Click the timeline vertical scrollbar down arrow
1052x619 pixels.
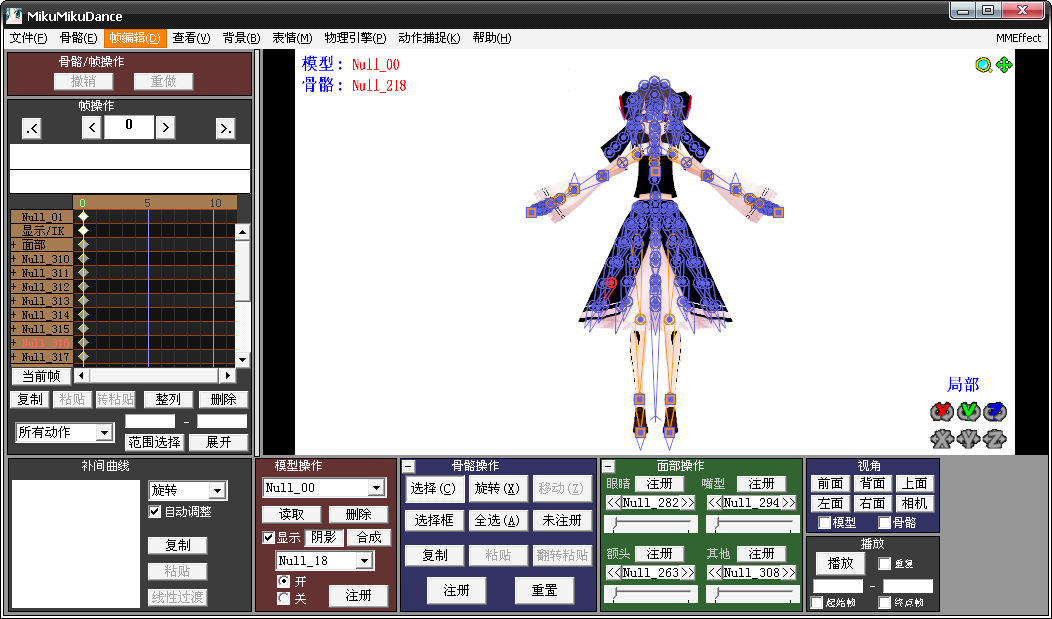tap(242, 360)
